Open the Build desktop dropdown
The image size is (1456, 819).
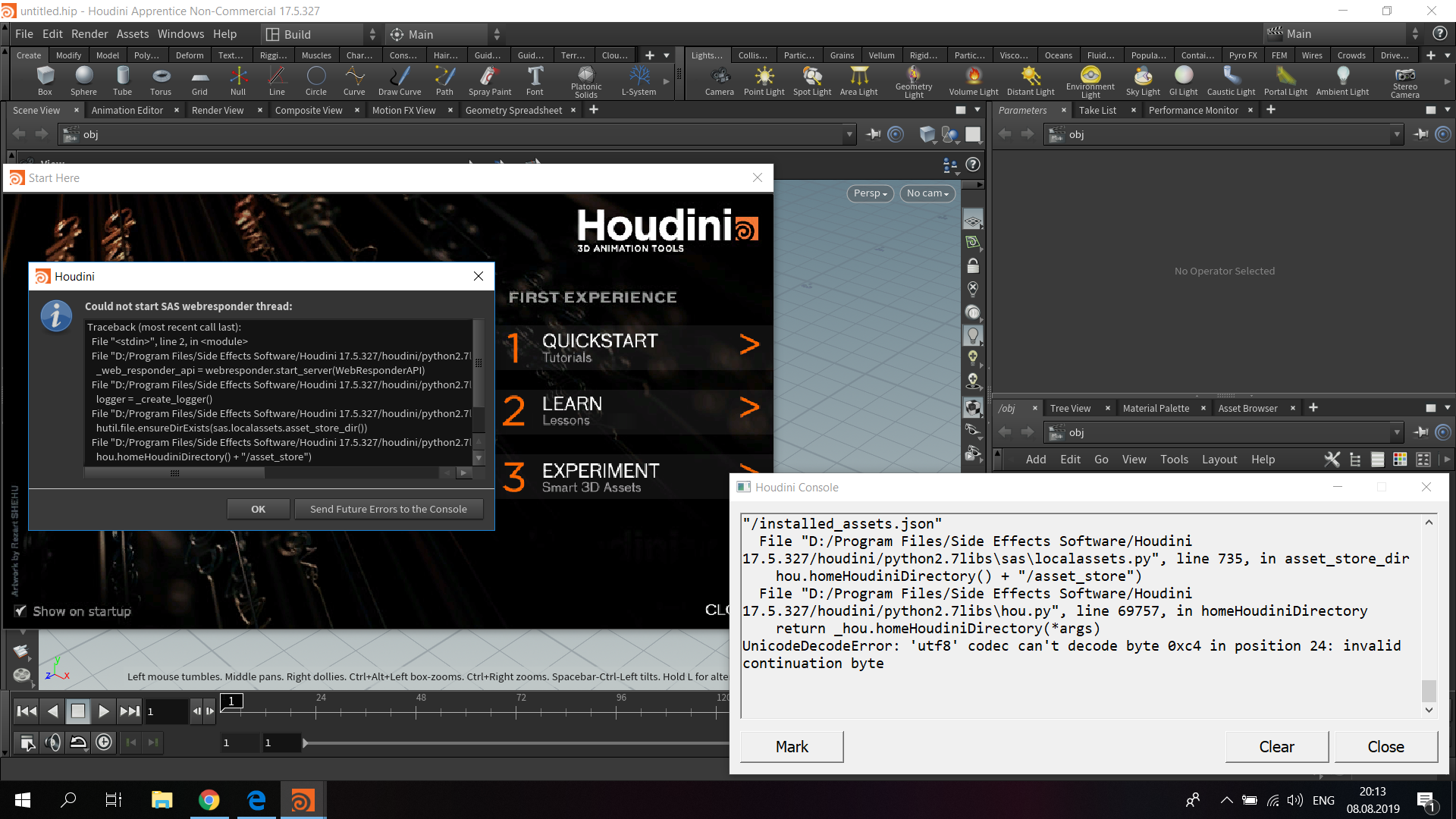point(321,34)
